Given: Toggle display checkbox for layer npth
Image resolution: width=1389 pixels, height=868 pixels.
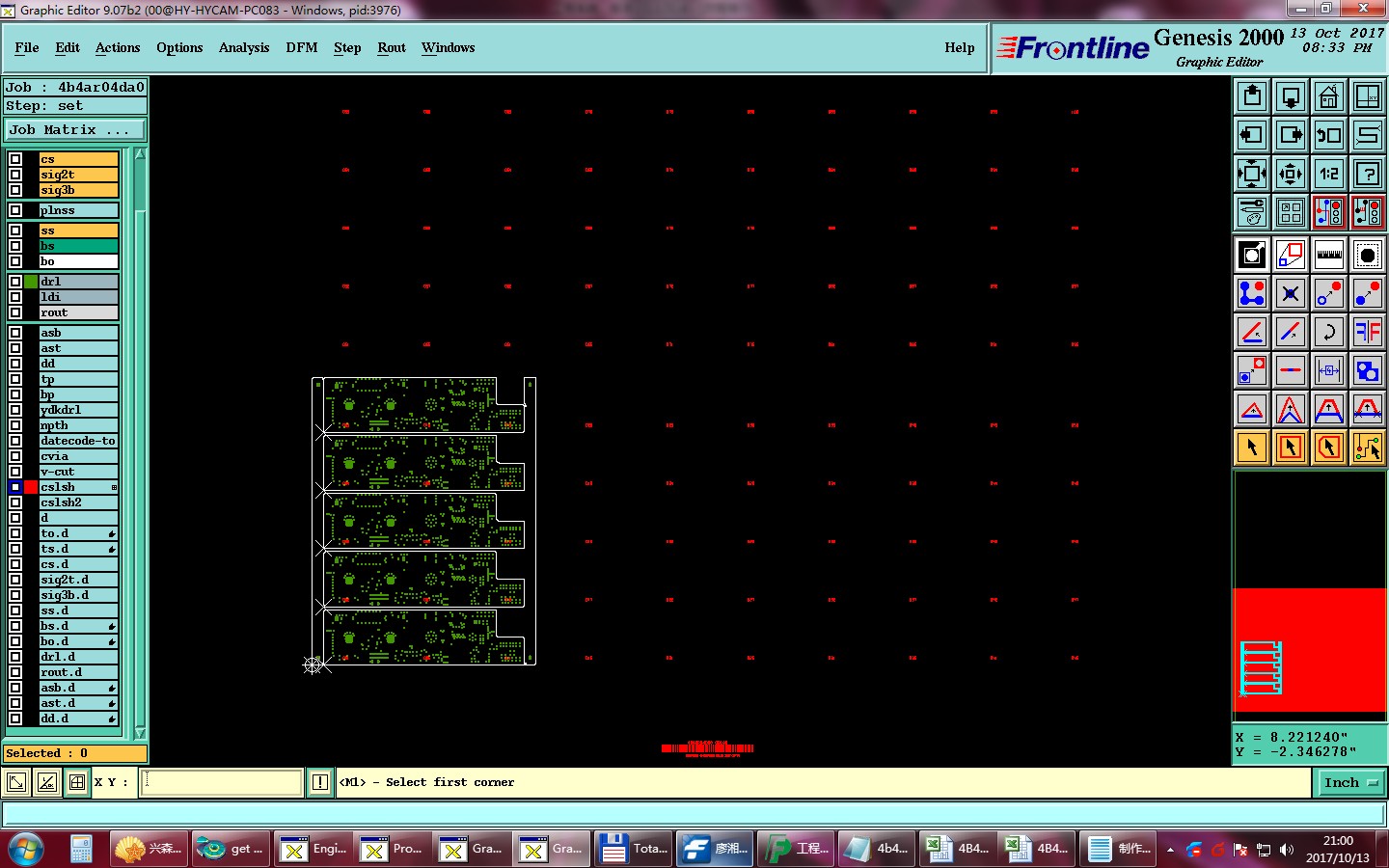Looking at the screenshot, I should coord(15,425).
